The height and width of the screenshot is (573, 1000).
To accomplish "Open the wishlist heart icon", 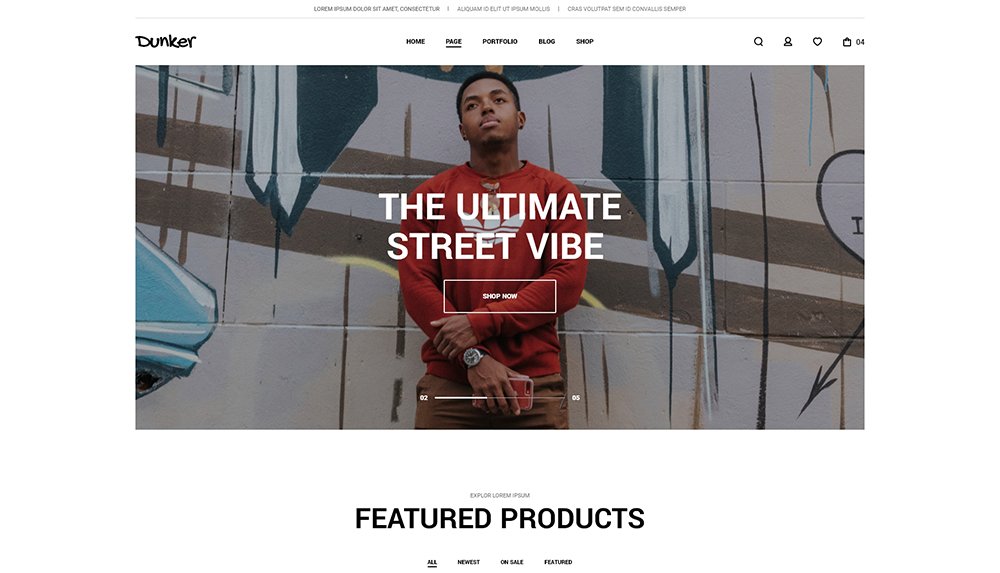I will click(817, 41).
